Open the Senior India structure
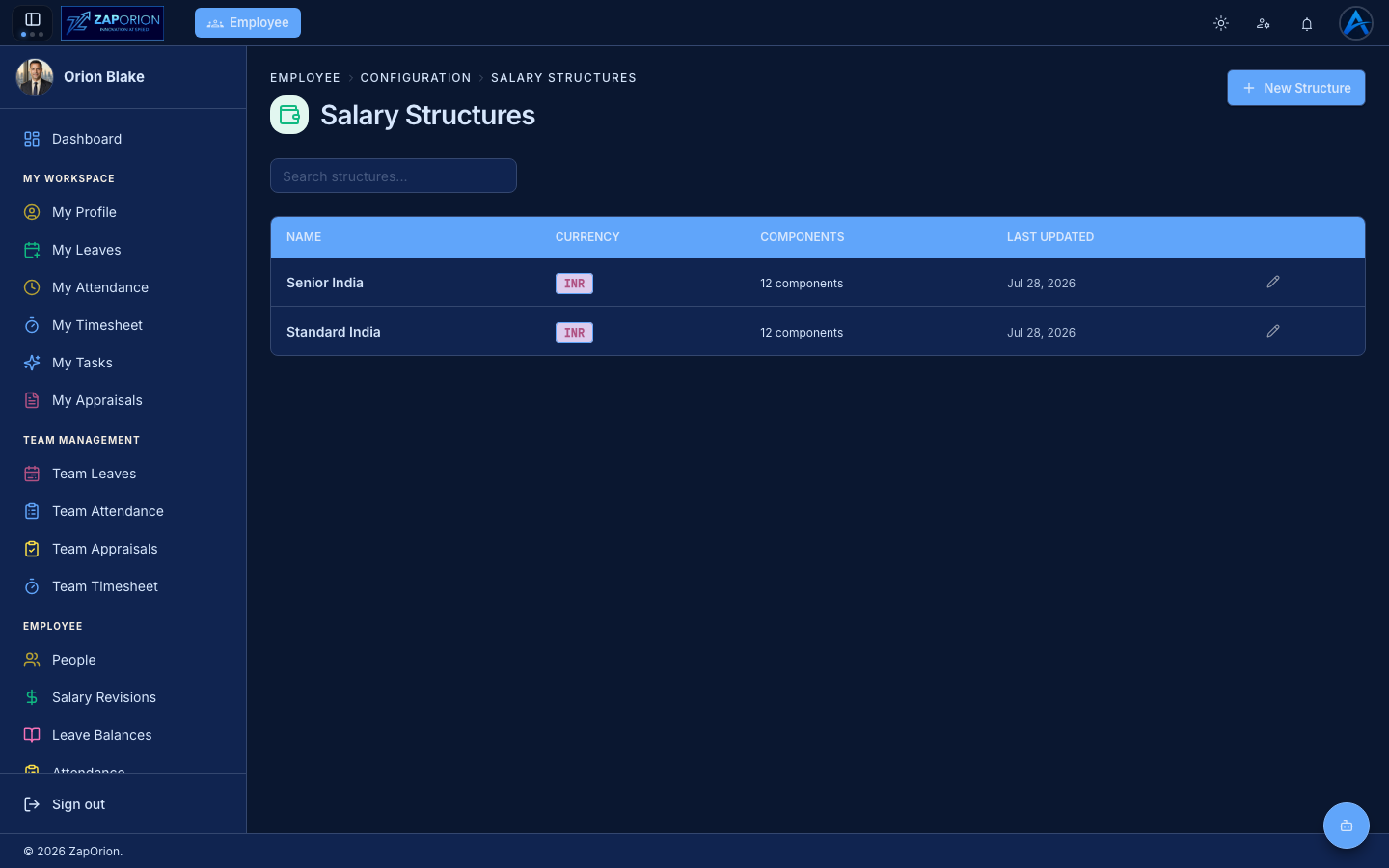This screenshot has height=868, width=1389. pyautogui.click(x=325, y=283)
